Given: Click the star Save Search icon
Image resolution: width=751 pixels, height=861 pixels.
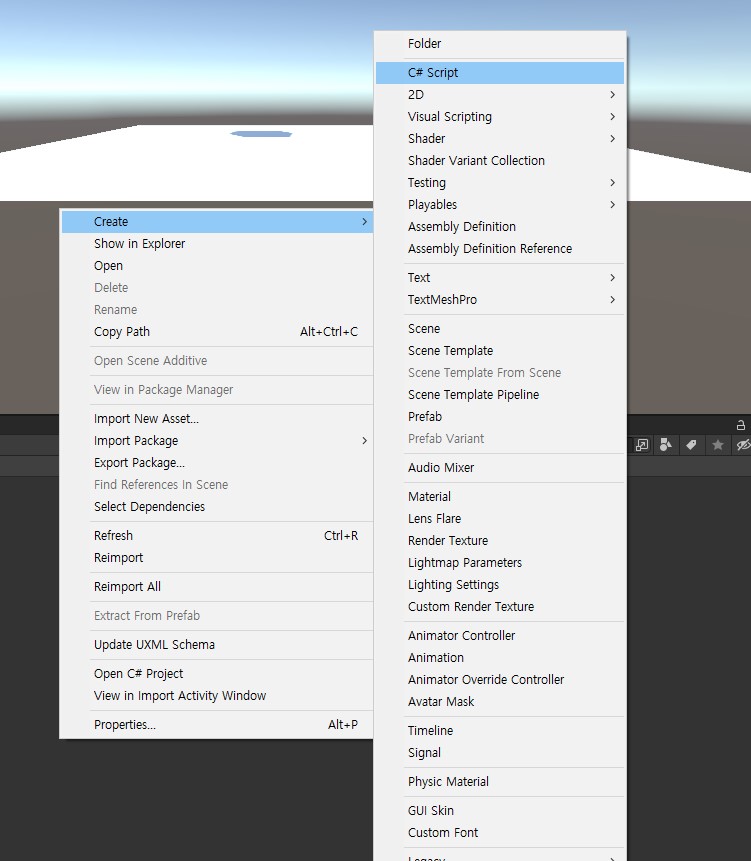Looking at the screenshot, I should [718, 445].
